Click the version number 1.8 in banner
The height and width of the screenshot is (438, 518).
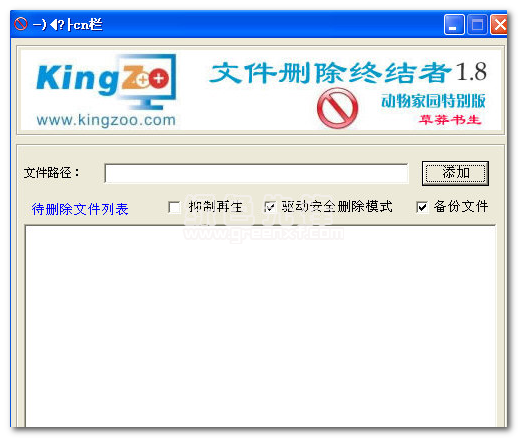coord(471,72)
